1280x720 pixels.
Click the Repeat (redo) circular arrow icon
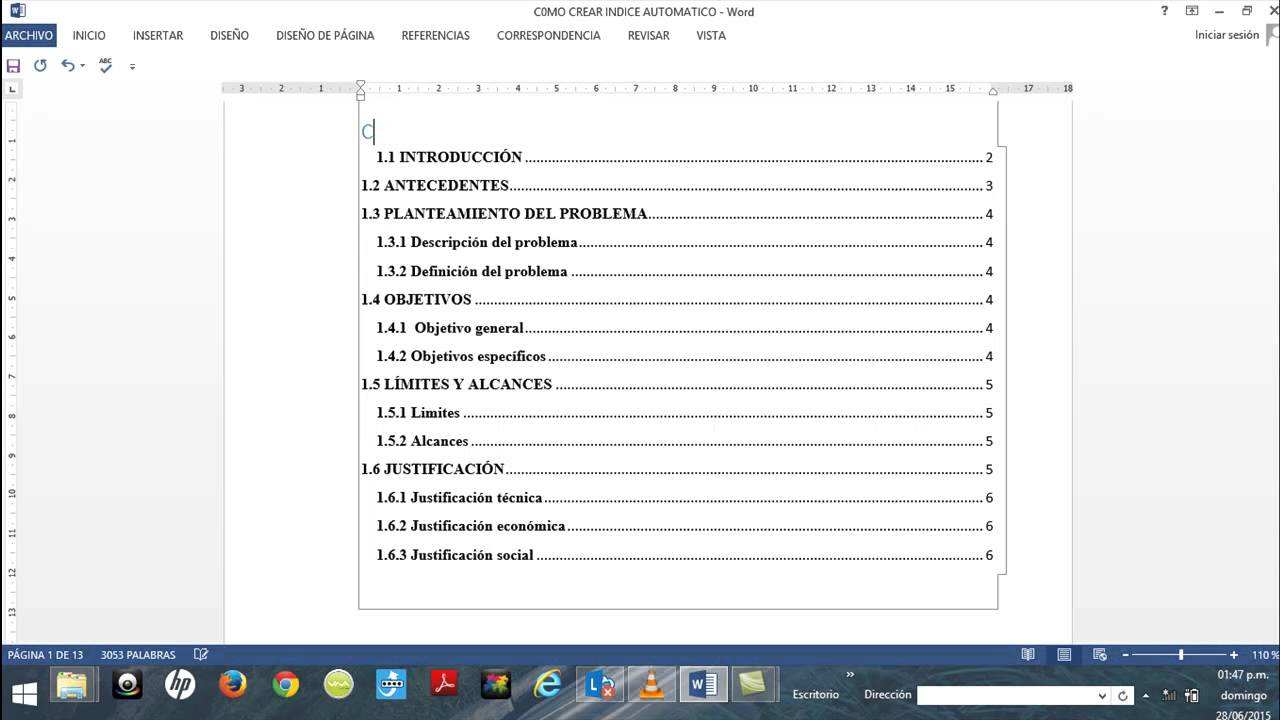click(x=40, y=66)
